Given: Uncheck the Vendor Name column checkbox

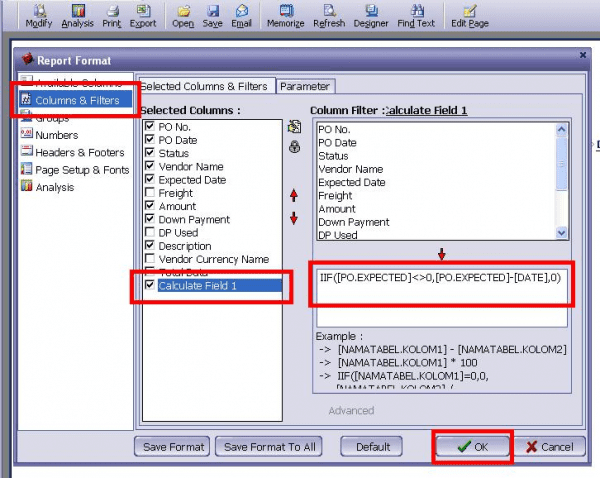Looking at the screenshot, I should click(150, 167).
